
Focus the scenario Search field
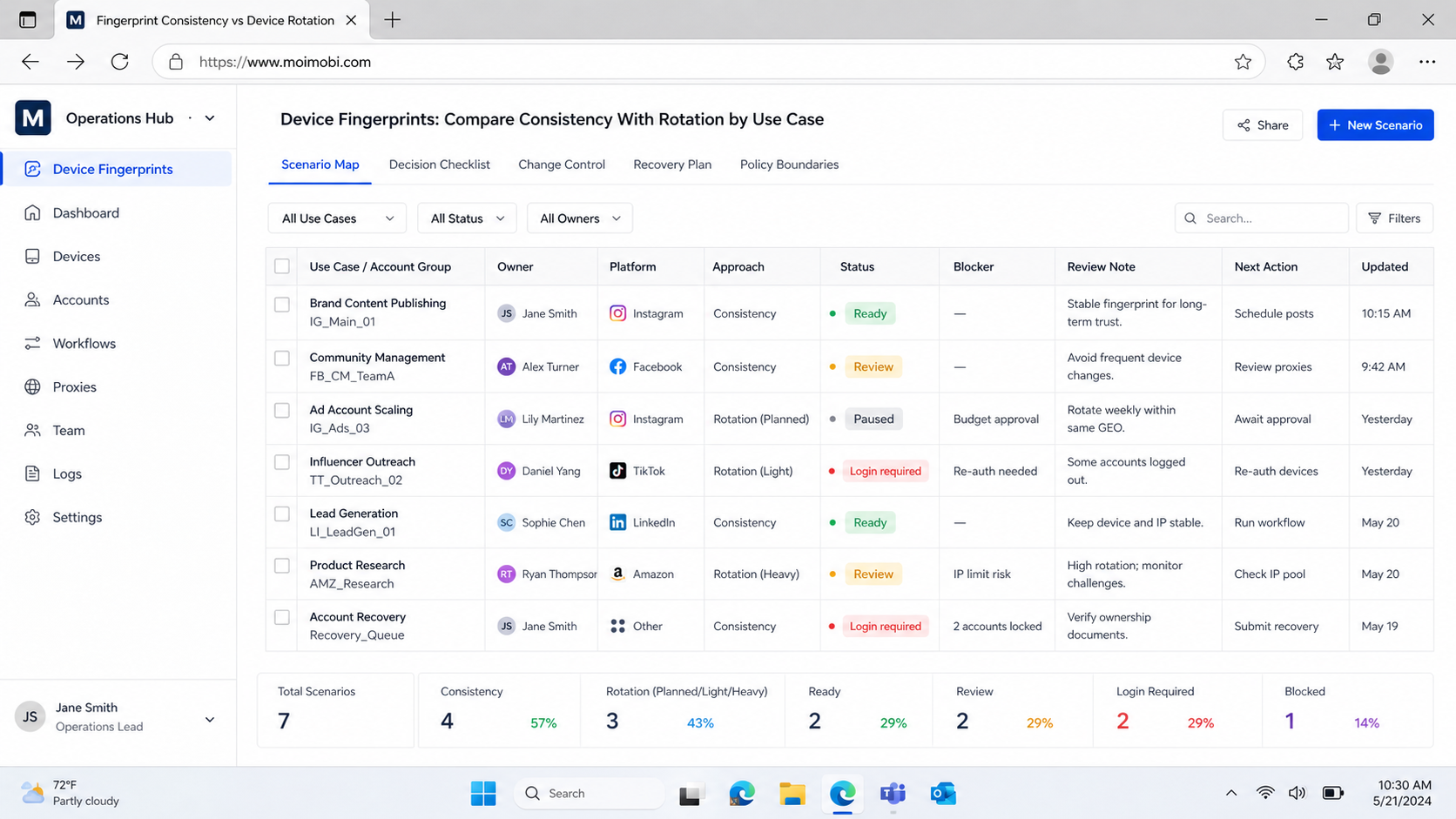point(1261,218)
